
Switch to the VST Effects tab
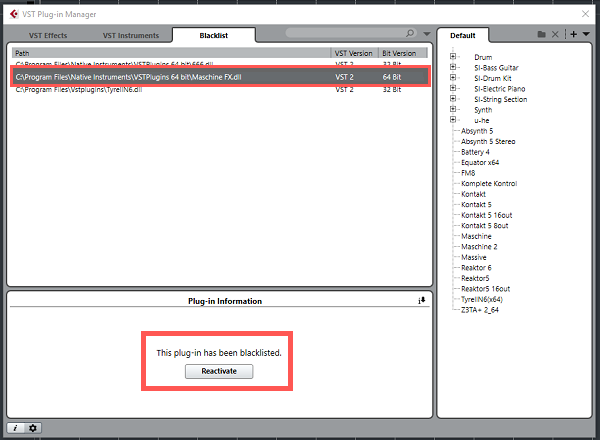[x=48, y=35]
